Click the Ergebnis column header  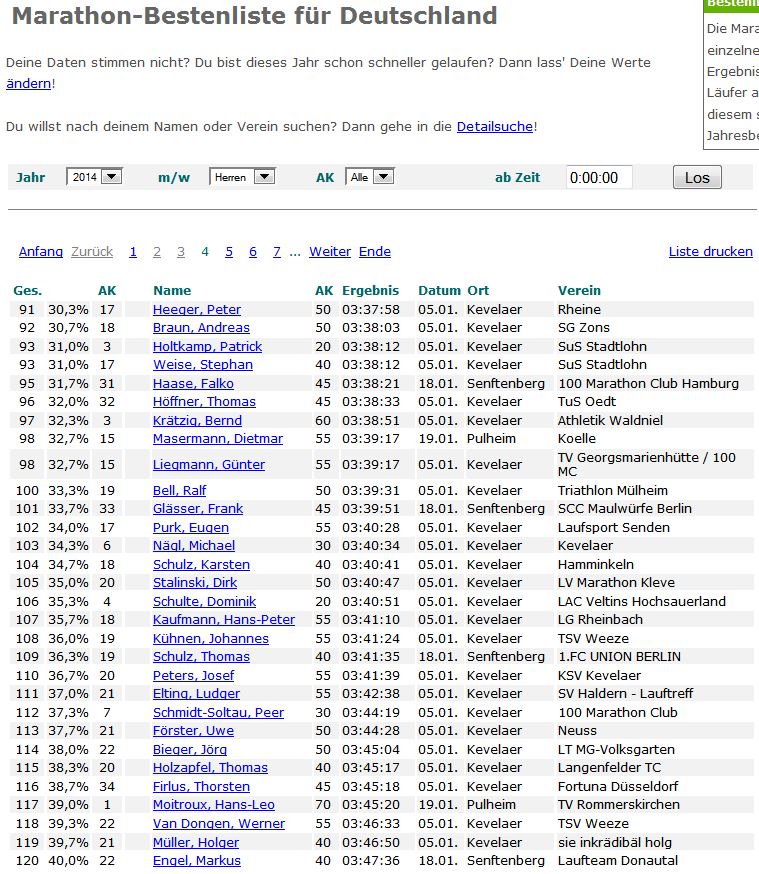[x=371, y=290]
